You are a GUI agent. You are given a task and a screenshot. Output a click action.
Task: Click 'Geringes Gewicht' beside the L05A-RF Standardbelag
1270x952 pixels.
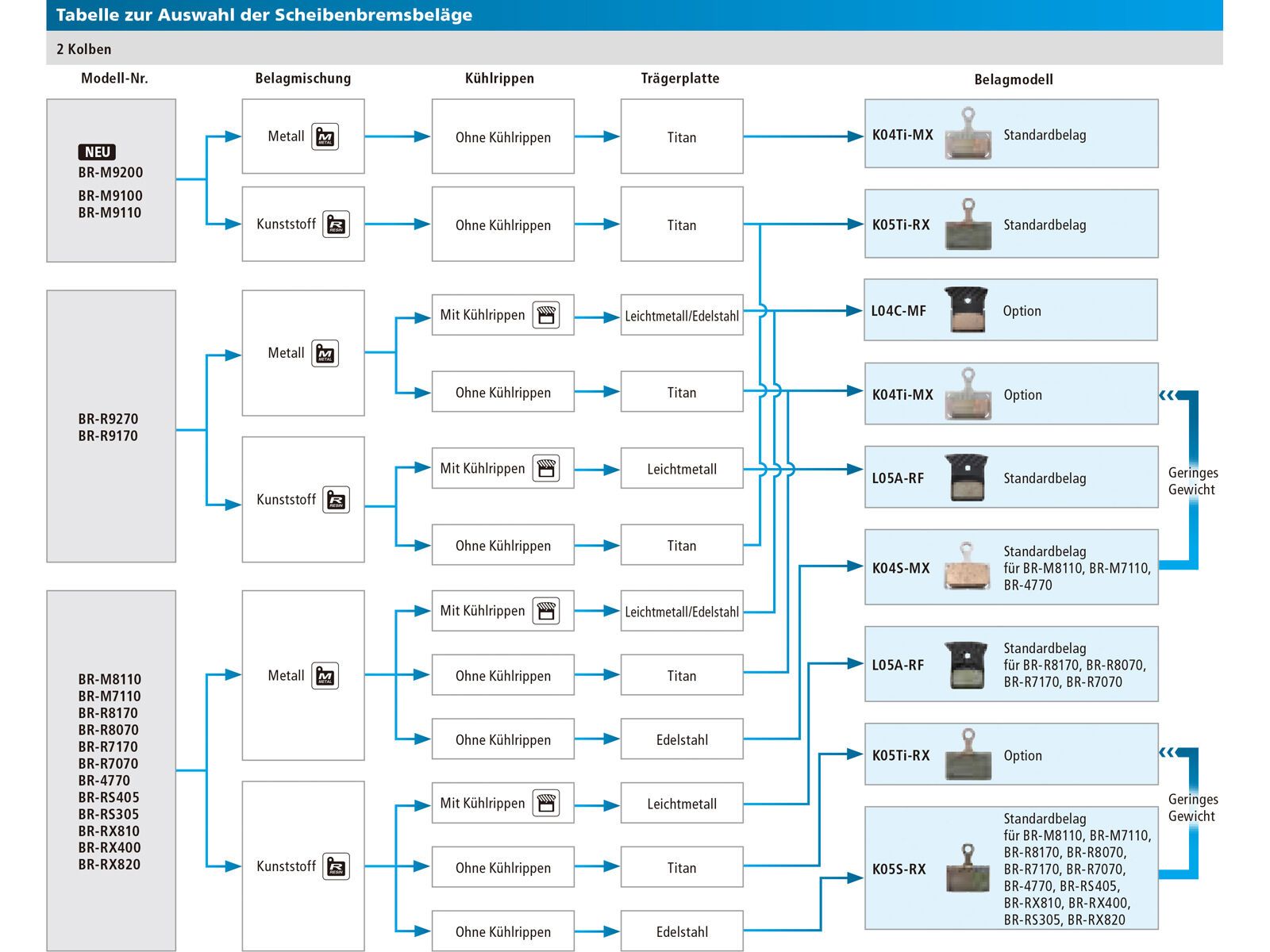coord(1192,481)
